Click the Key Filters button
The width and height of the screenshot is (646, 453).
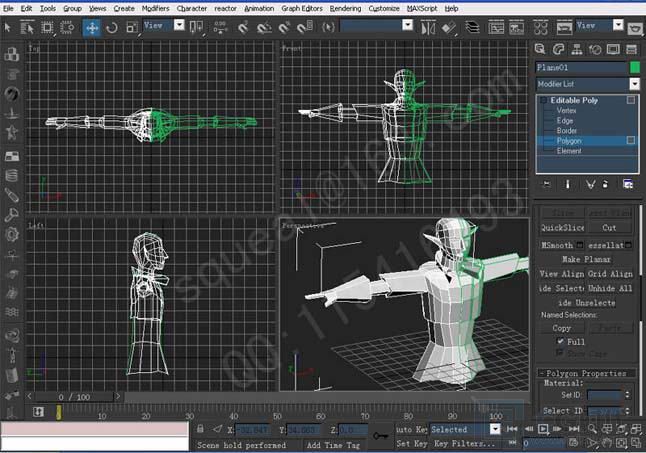point(464,444)
